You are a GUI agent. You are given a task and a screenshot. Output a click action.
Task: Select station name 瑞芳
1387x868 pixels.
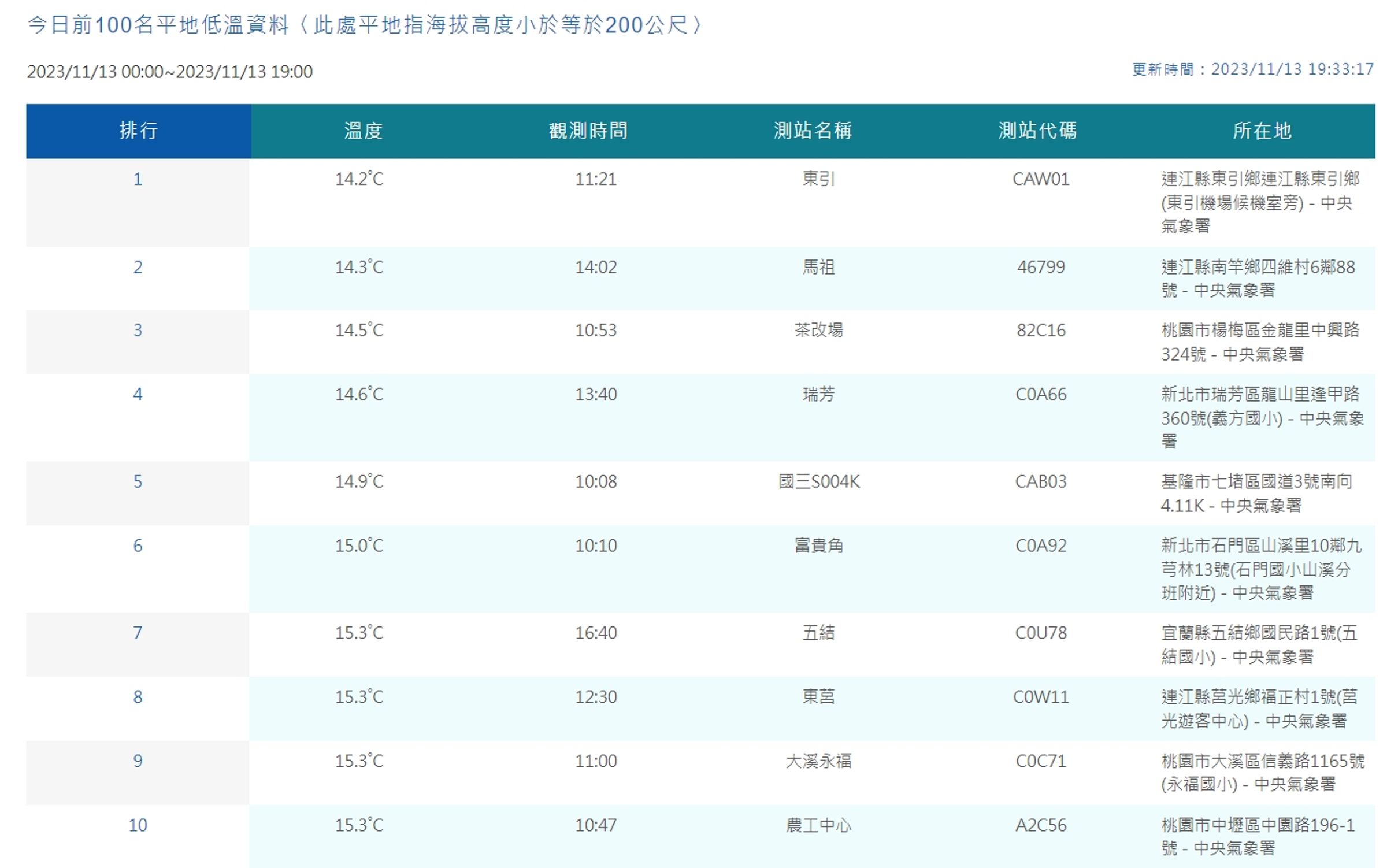point(819,394)
